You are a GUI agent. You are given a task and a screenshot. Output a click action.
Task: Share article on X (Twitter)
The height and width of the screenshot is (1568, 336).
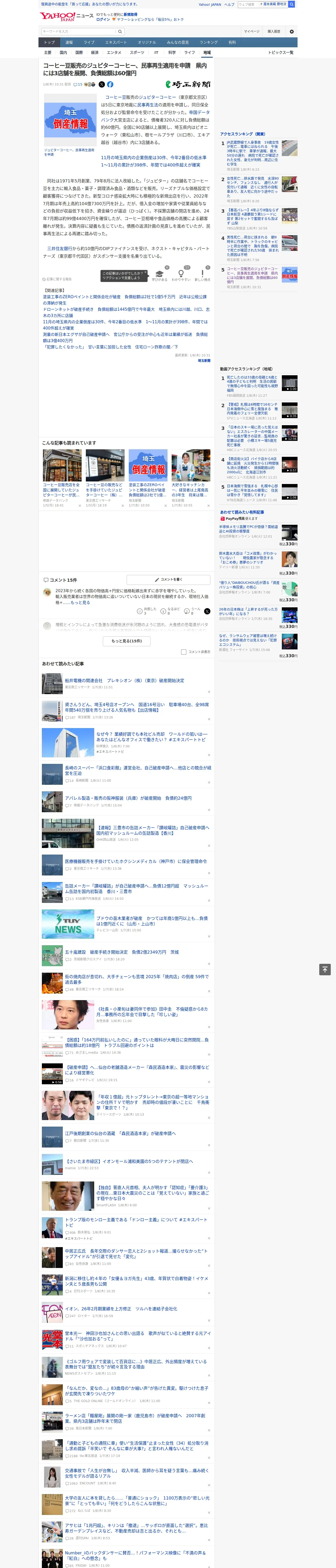click(102, 85)
